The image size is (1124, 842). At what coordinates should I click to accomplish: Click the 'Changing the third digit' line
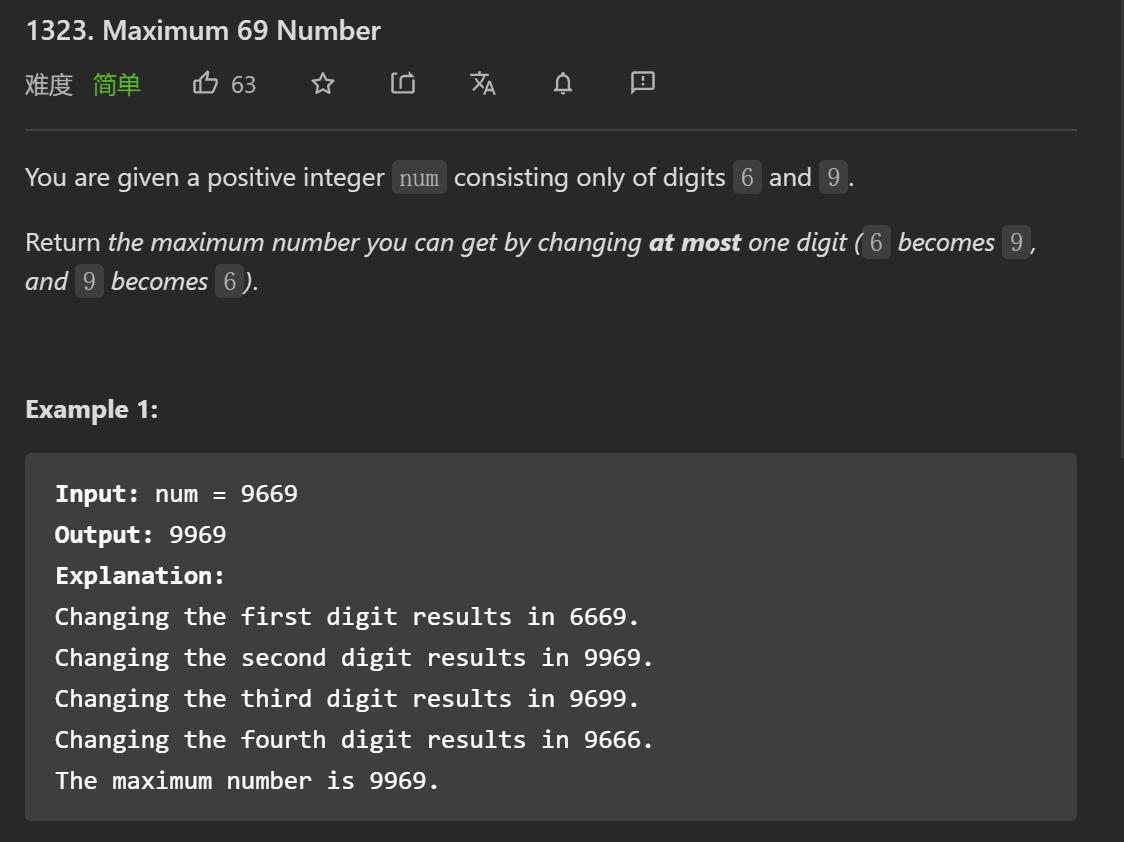(x=346, y=699)
